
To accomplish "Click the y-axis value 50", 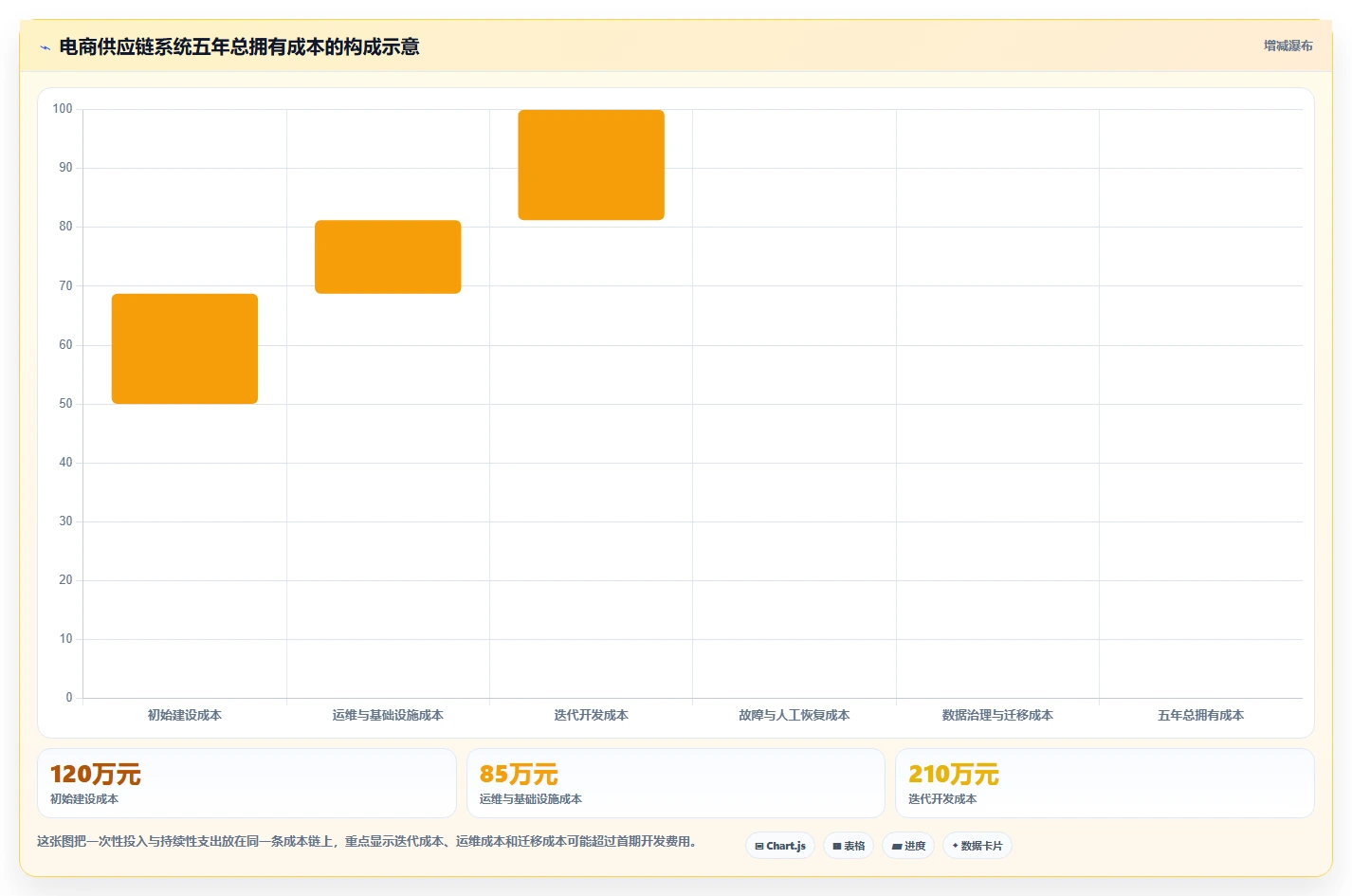I will tap(65, 404).
